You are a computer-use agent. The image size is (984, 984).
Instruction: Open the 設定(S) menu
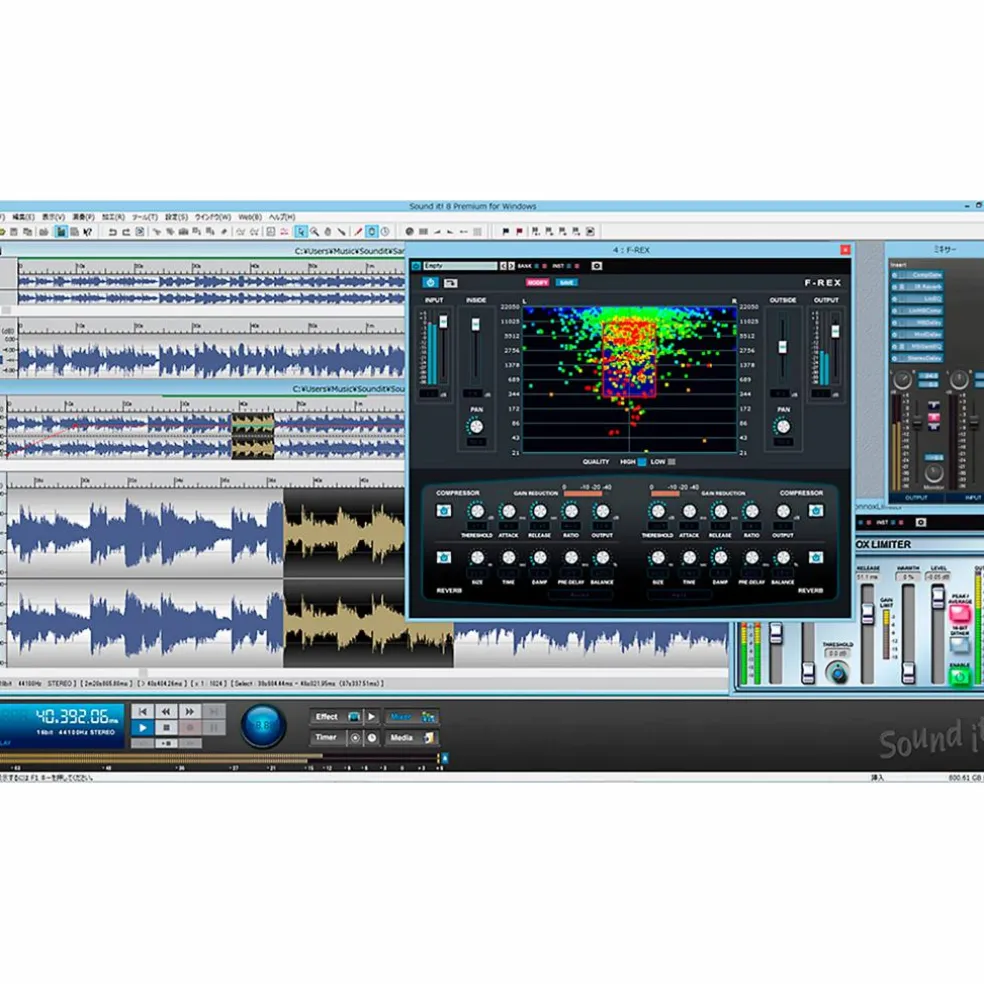(x=176, y=217)
